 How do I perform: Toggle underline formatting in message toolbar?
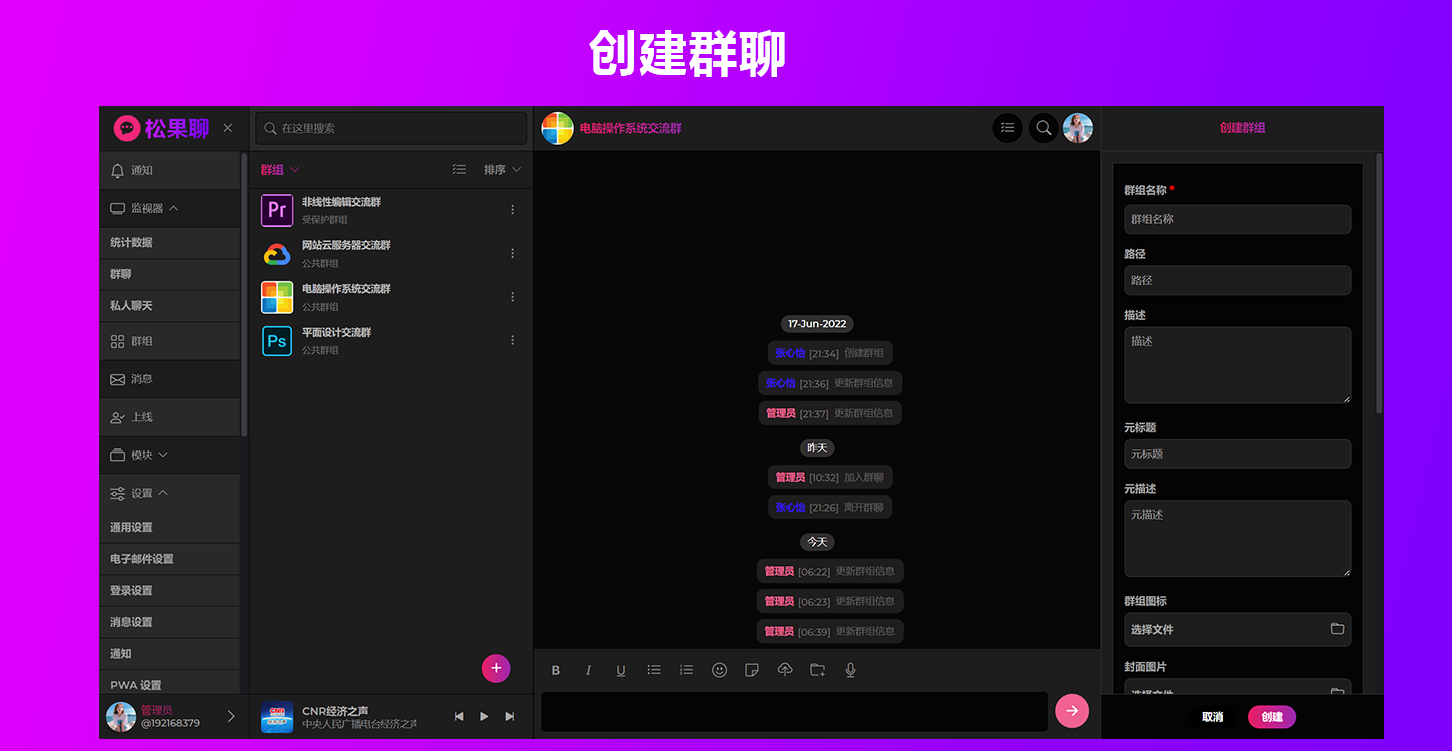tap(621, 670)
